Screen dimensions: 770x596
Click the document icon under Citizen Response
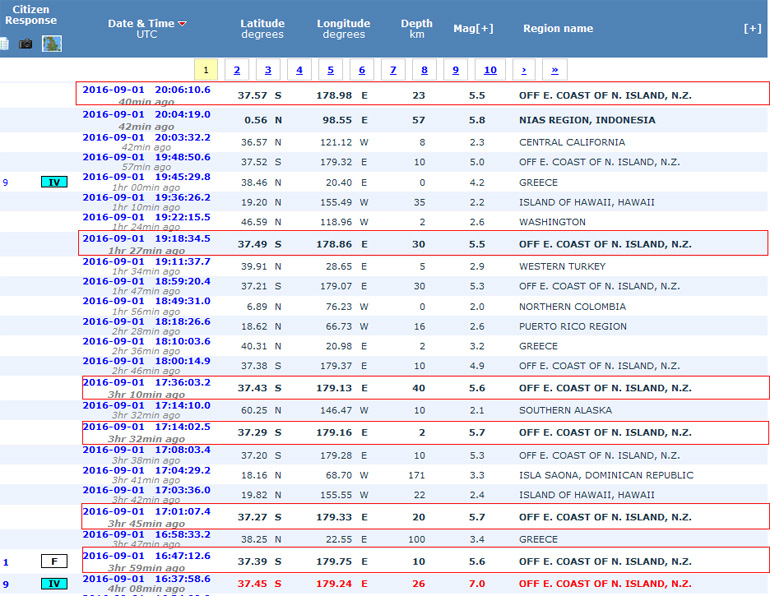tap(5, 44)
